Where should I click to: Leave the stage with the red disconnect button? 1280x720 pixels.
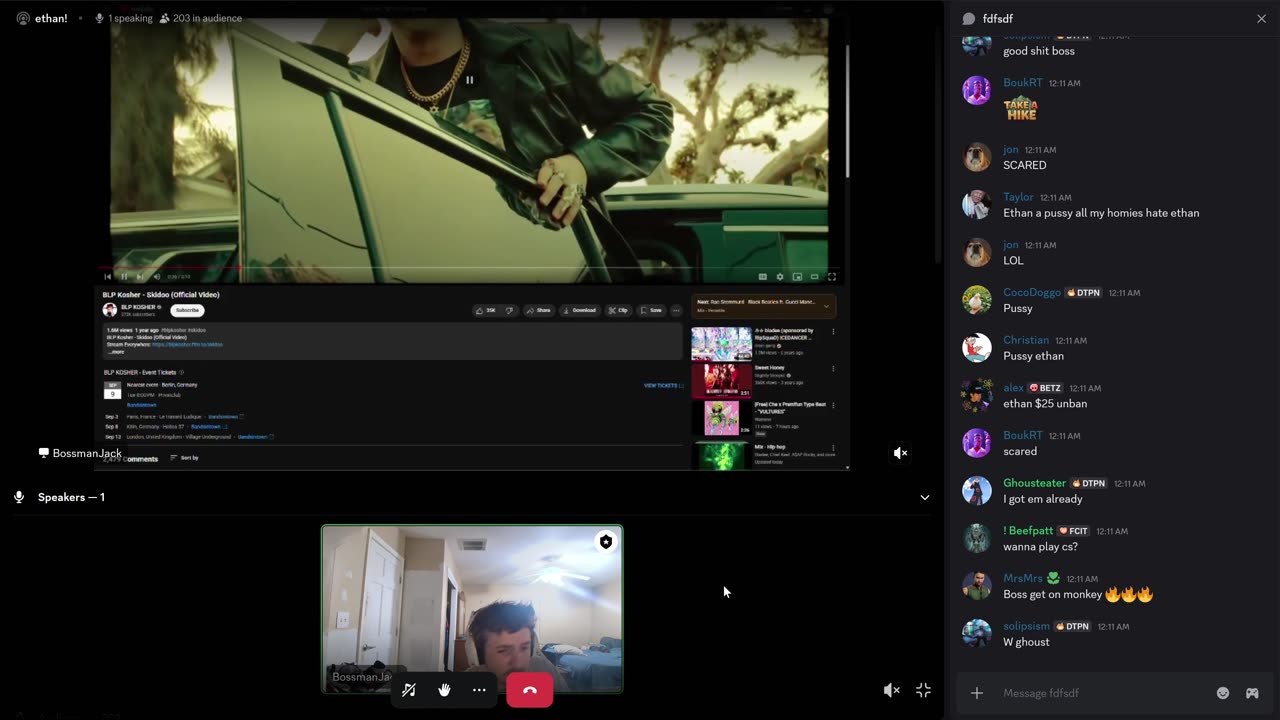coord(529,690)
